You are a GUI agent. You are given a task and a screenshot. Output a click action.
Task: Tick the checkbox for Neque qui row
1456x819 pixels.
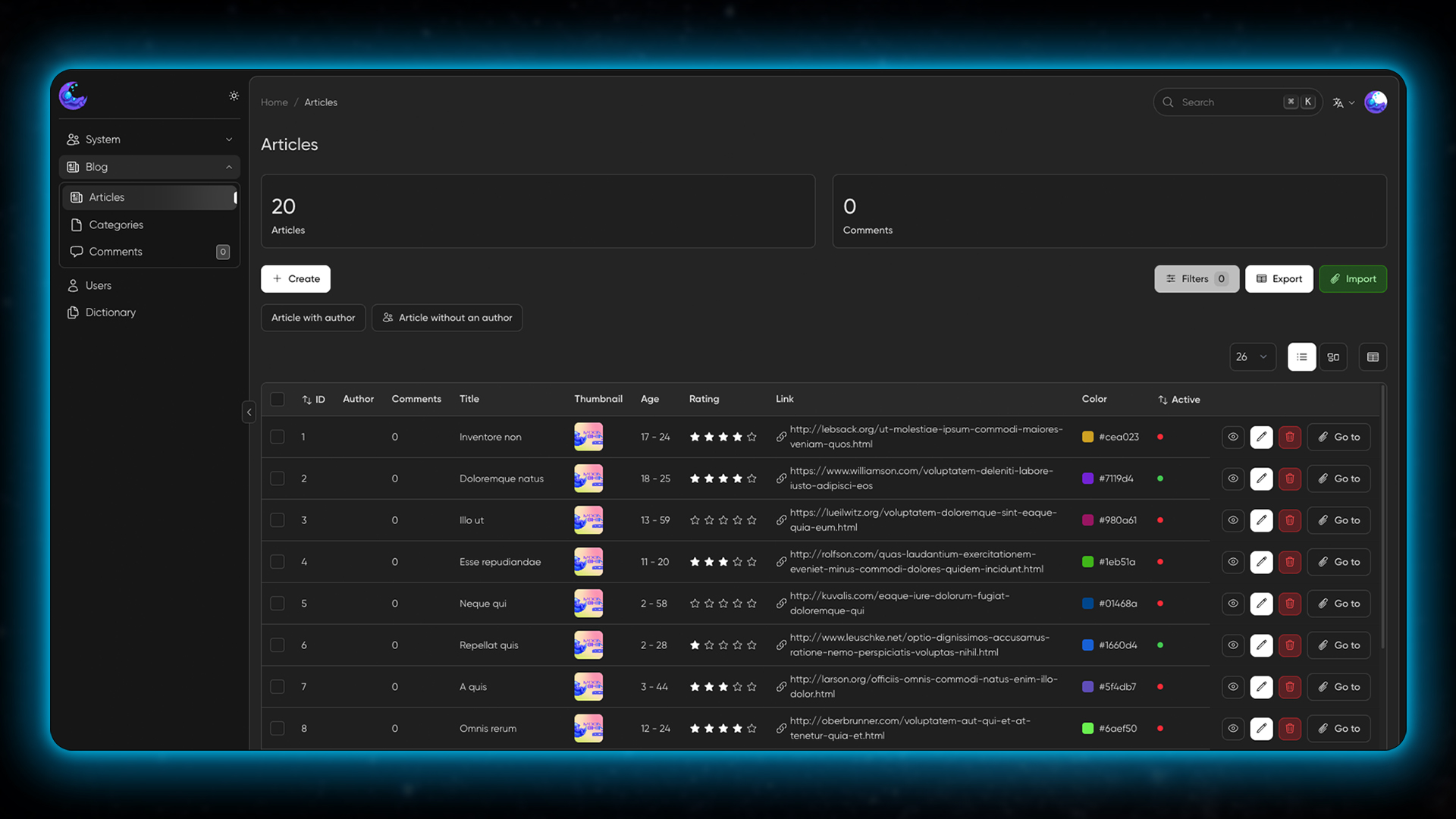tap(278, 604)
